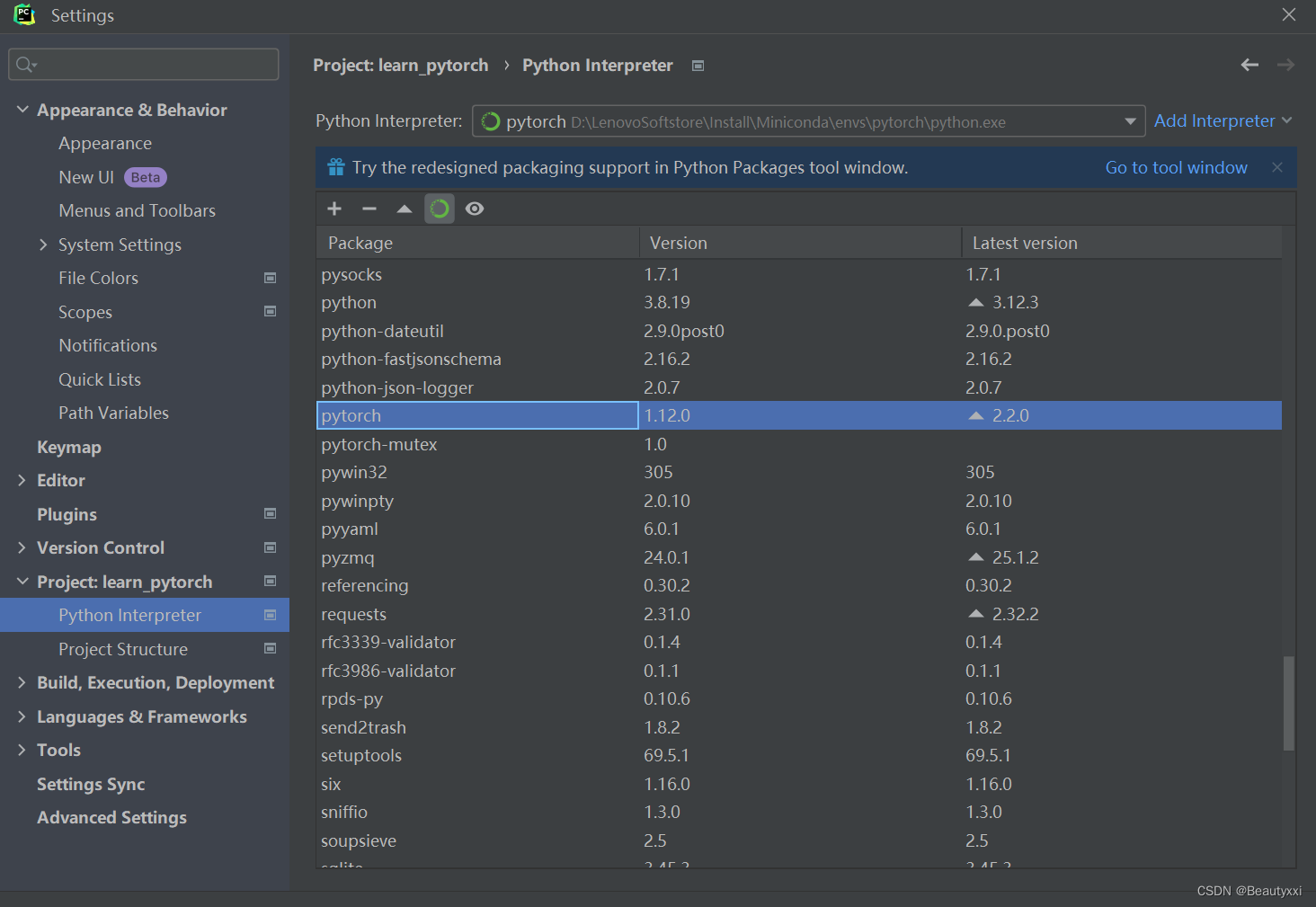1316x907 pixels.
Task: Open Plugins settings
Action: (67, 514)
